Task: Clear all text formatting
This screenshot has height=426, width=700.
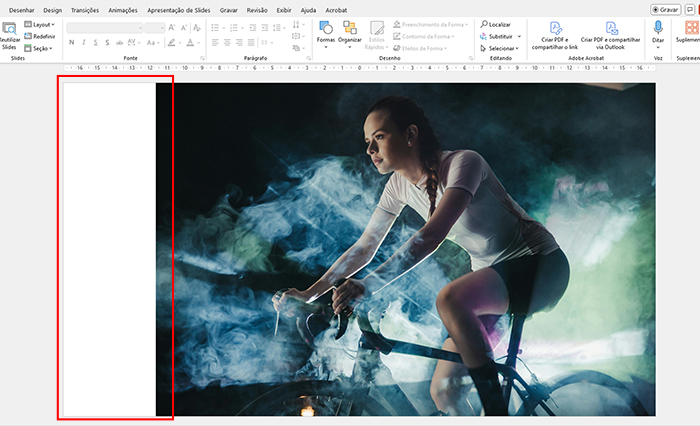Action: tap(196, 28)
